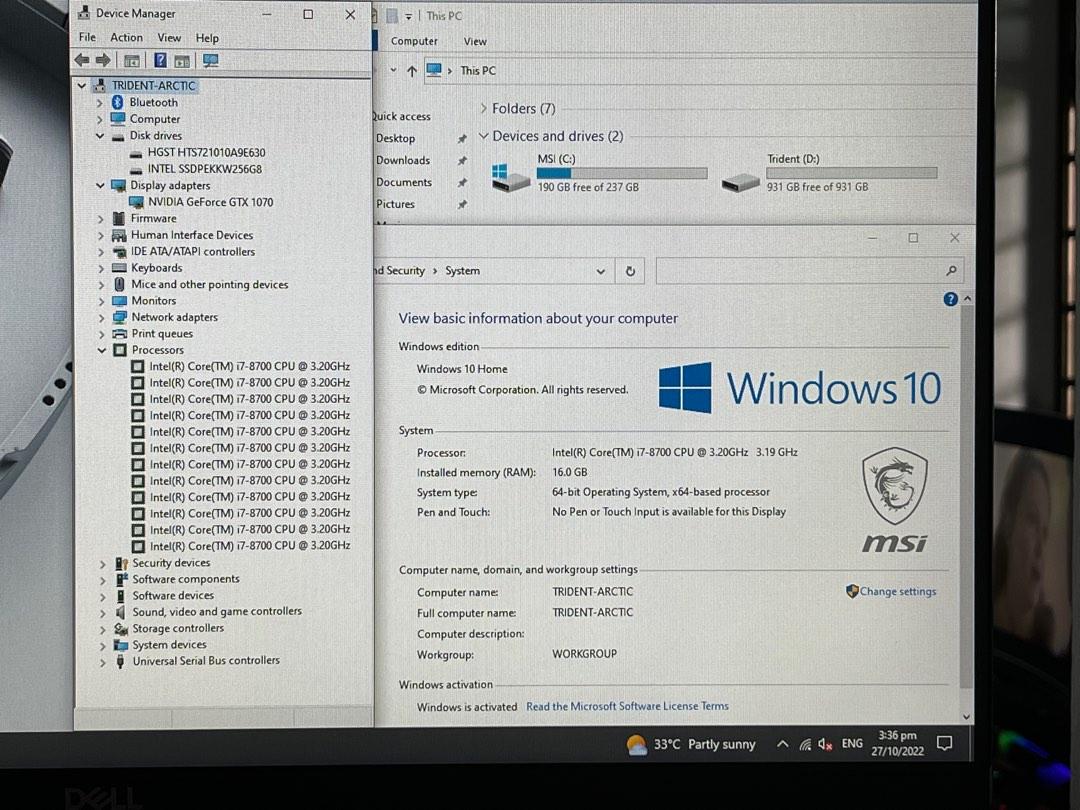
Task: Open the System address bar dropdown arrow
Action: [600, 271]
